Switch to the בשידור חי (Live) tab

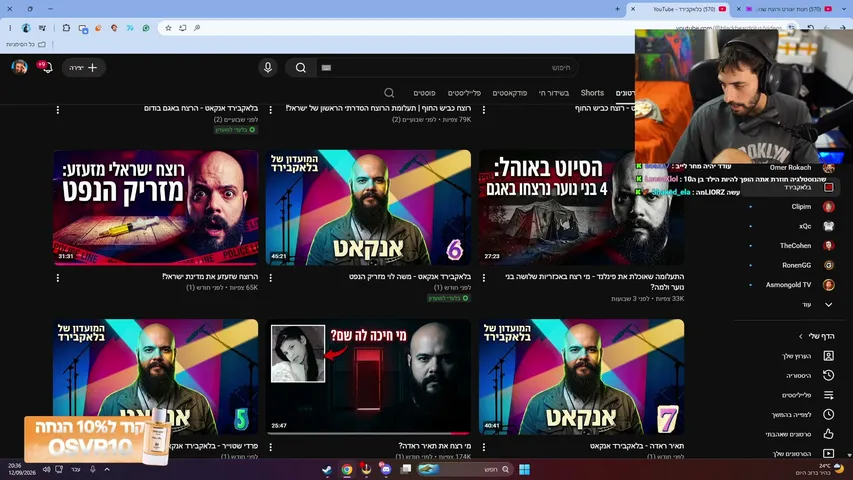coord(554,93)
